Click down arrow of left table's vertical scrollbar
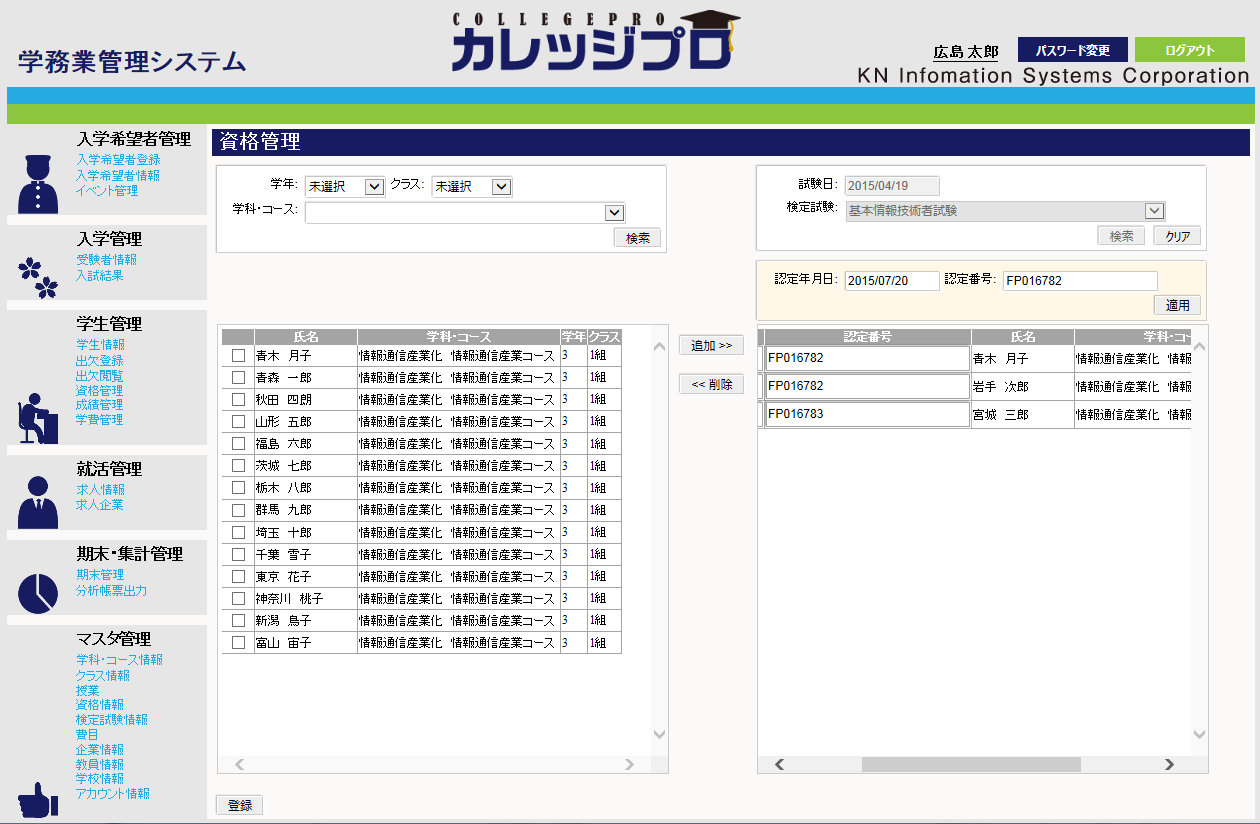 point(659,734)
